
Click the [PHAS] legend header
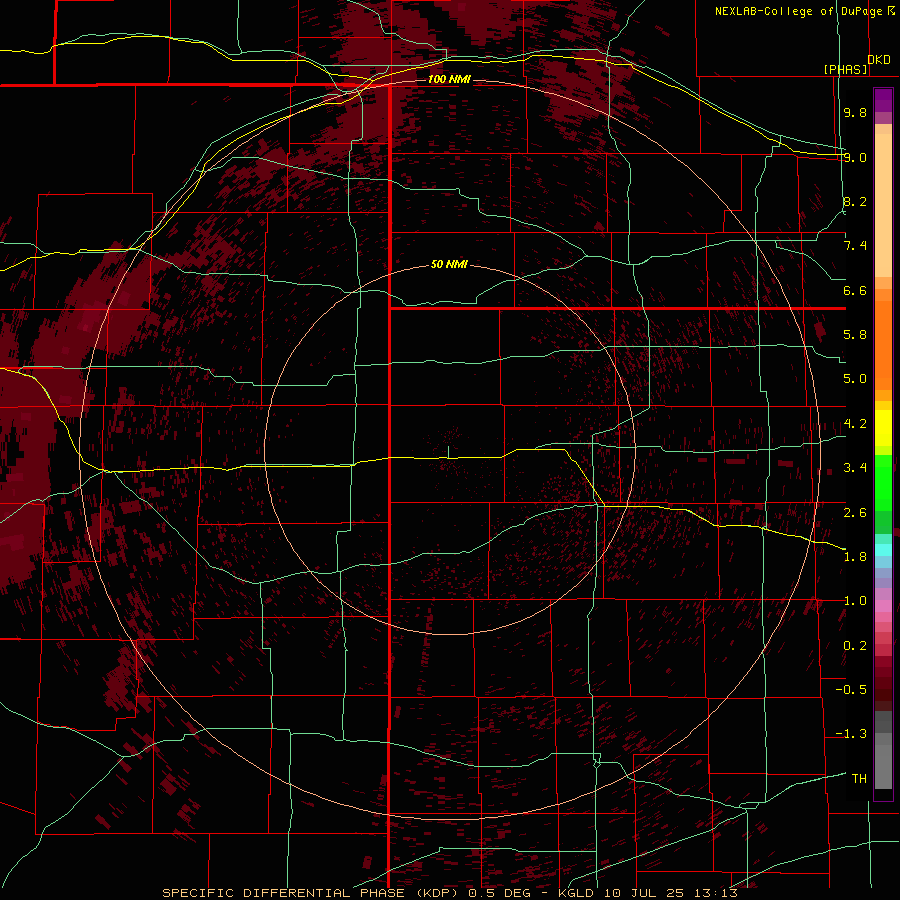[x=845, y=69]
